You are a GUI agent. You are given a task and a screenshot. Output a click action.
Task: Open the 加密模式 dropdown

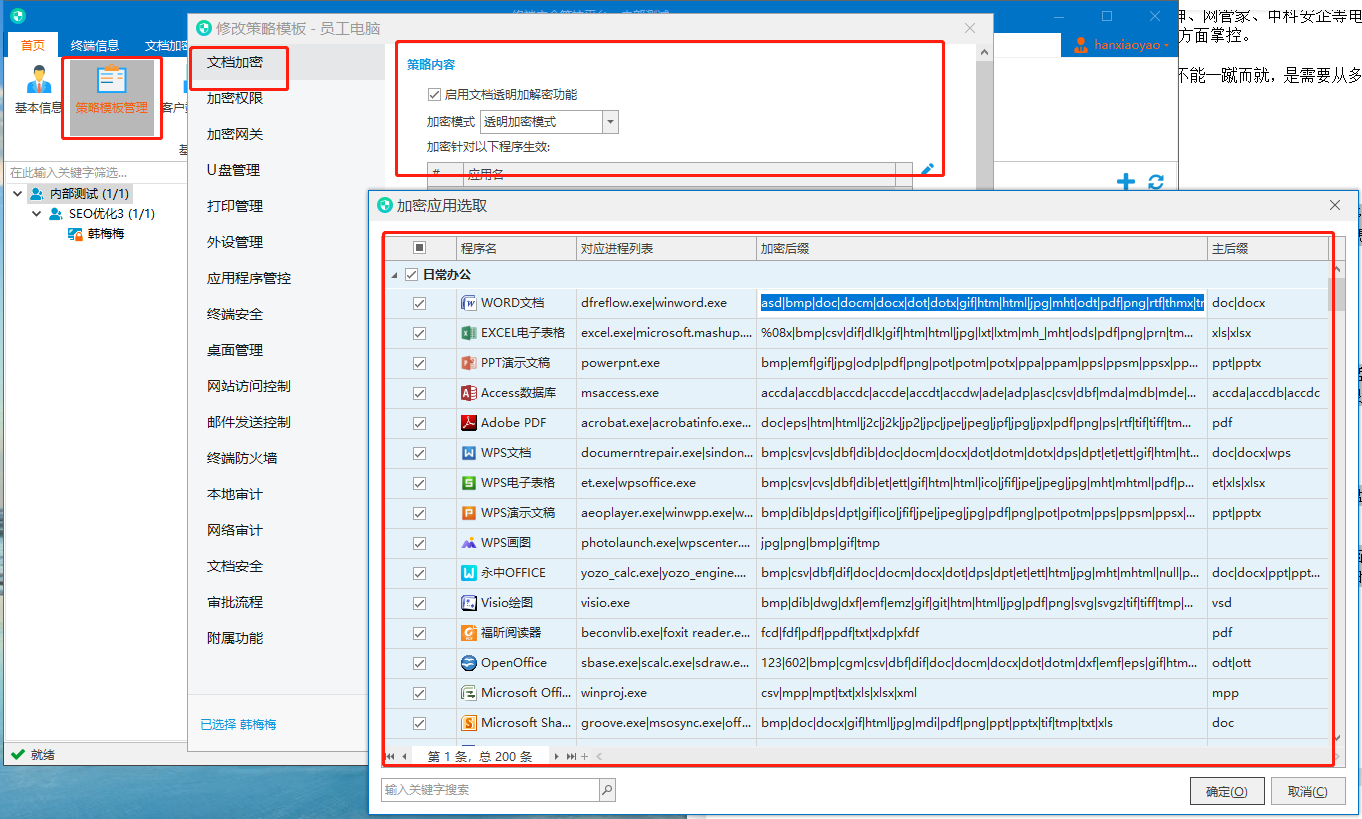pos(610,122)
